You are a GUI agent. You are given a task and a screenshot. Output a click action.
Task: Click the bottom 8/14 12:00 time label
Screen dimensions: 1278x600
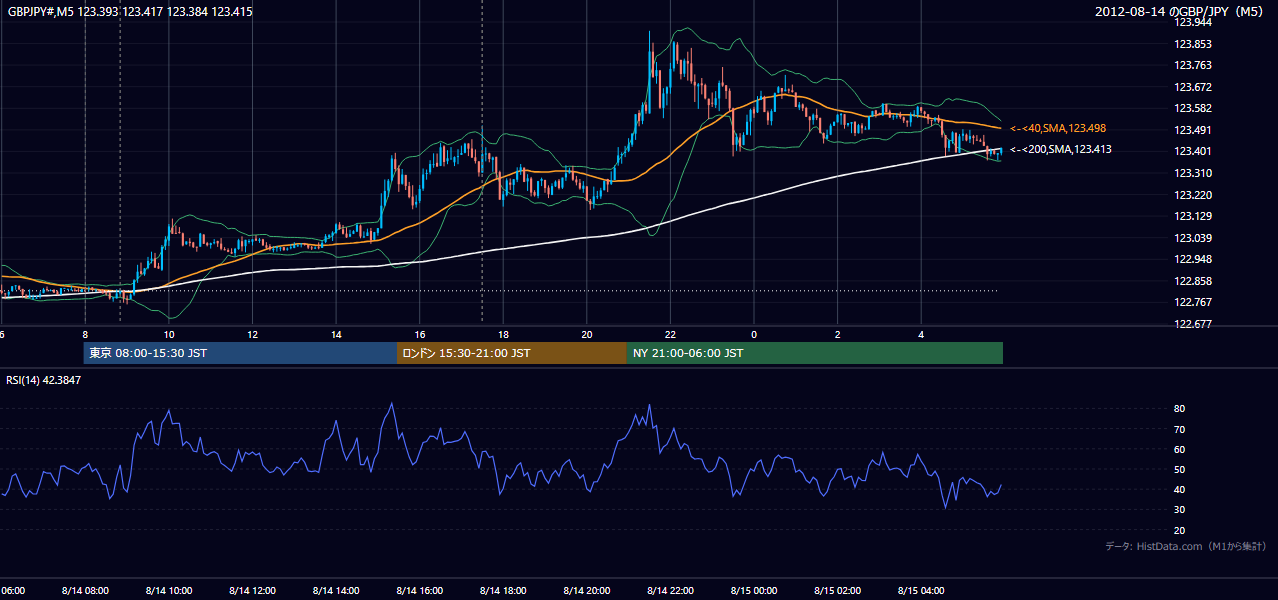[252, 590]
